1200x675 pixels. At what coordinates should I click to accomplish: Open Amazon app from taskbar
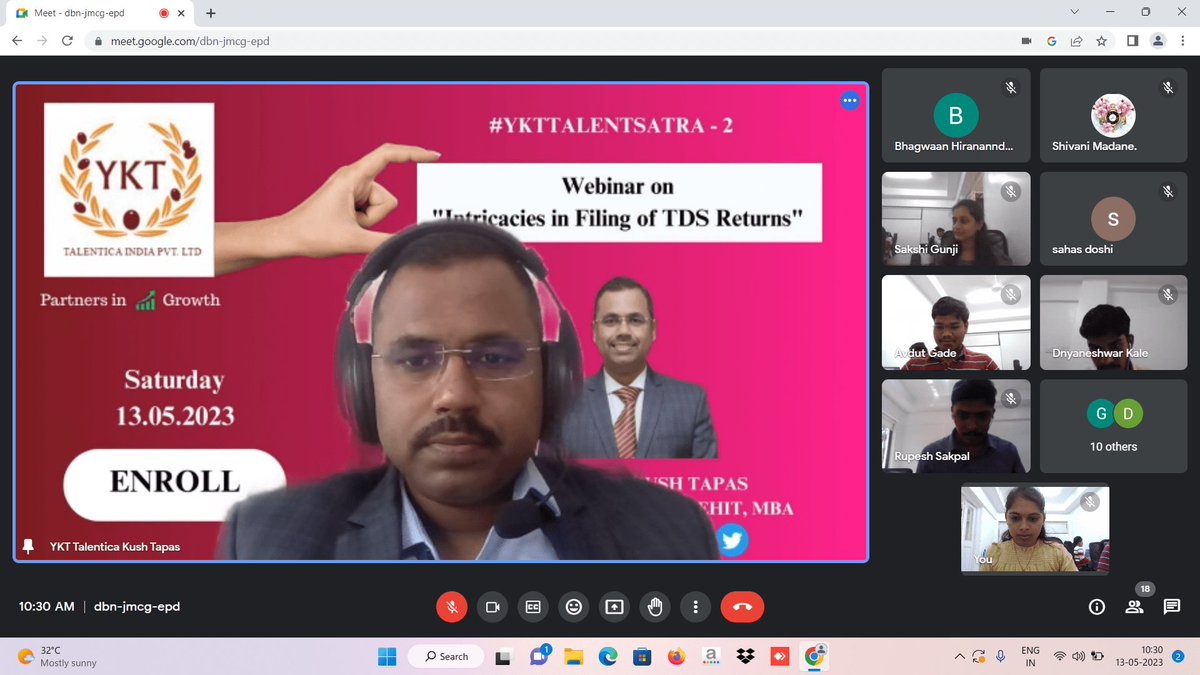[711, 656]
